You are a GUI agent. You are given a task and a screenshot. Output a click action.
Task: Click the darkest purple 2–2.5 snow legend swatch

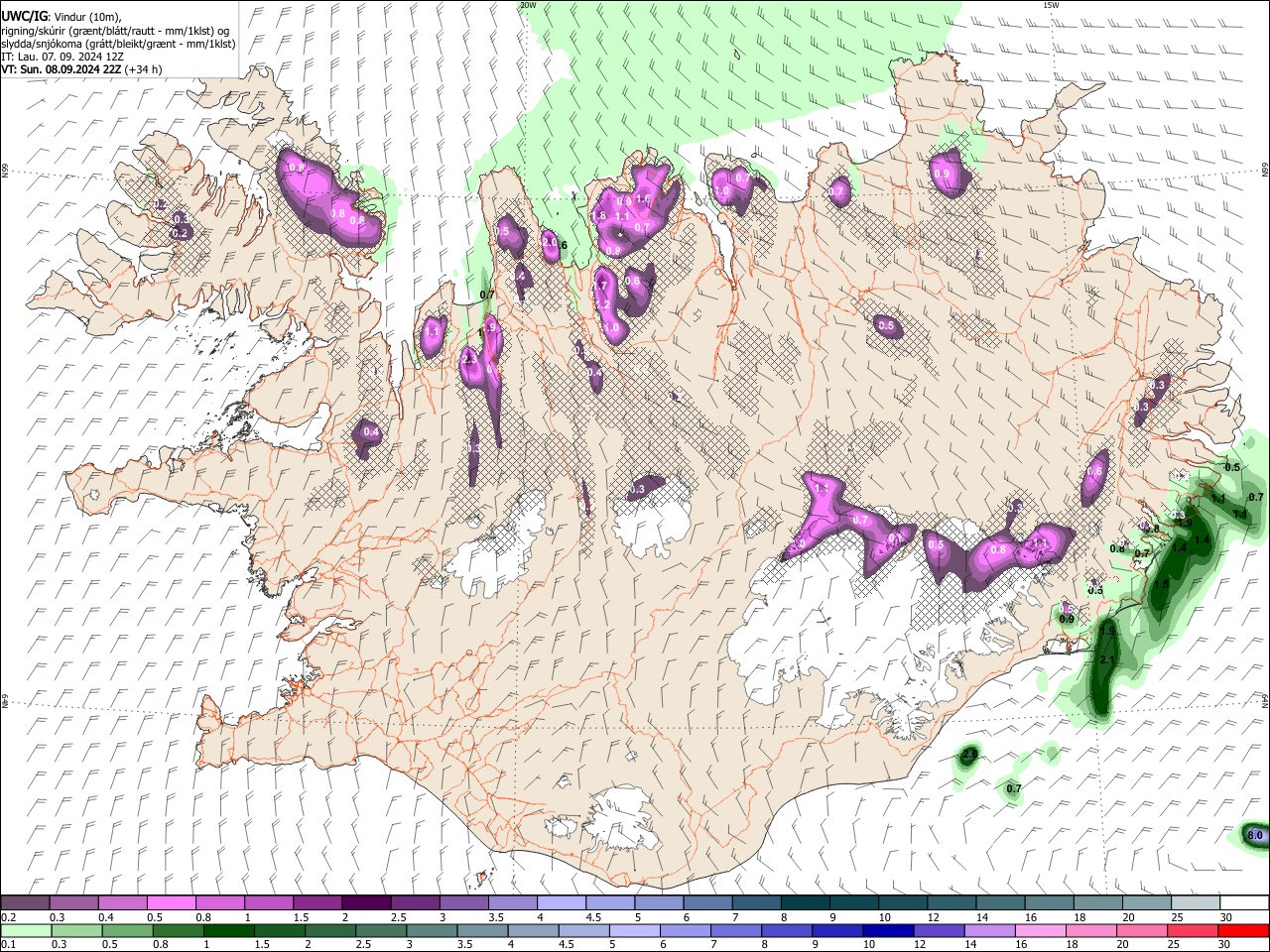coord(366,904)
